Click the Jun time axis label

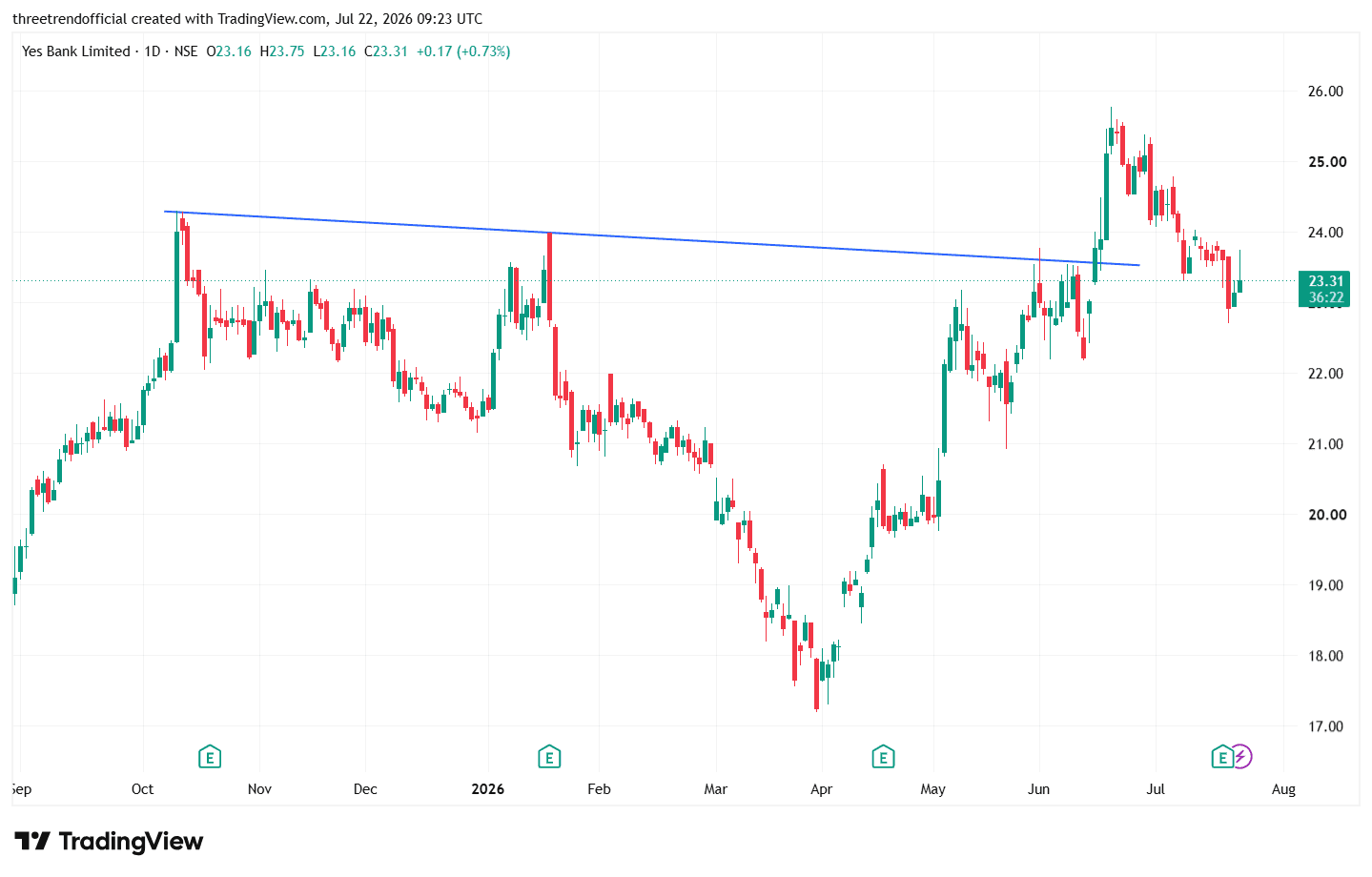(1038, 789)
